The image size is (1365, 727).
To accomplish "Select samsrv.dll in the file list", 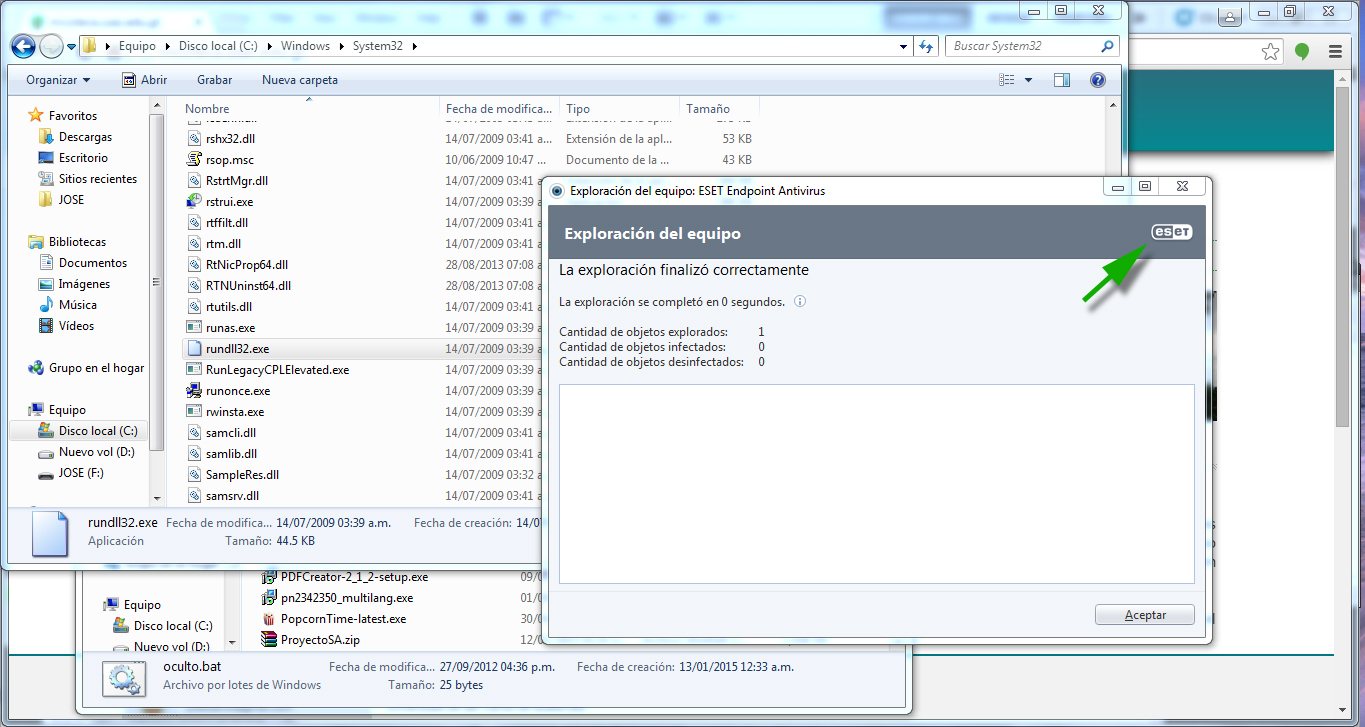I will coord(232,496).
